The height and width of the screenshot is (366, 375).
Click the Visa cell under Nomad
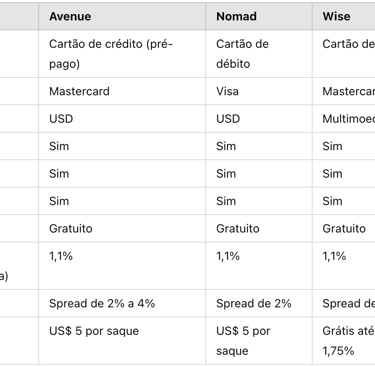(x=259, y=91)
